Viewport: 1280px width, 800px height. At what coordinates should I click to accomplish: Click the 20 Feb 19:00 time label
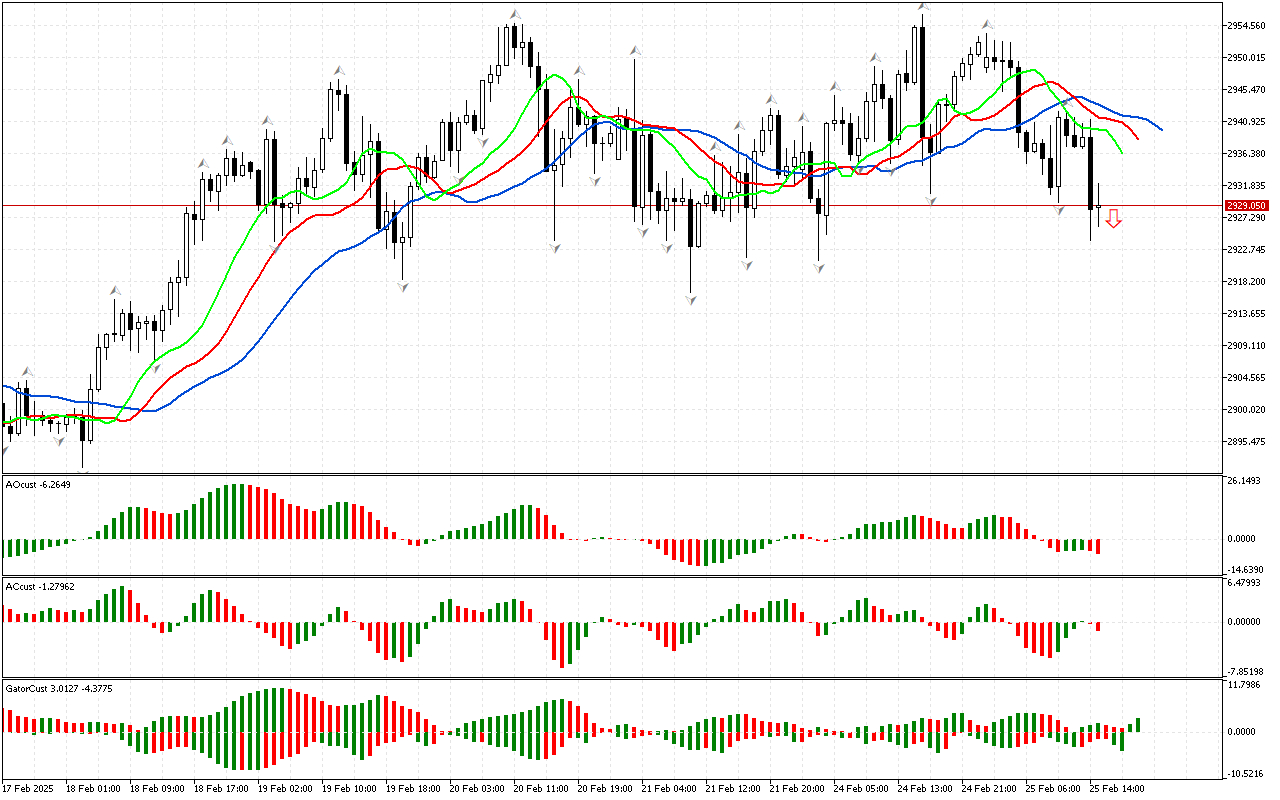[605, 789]
